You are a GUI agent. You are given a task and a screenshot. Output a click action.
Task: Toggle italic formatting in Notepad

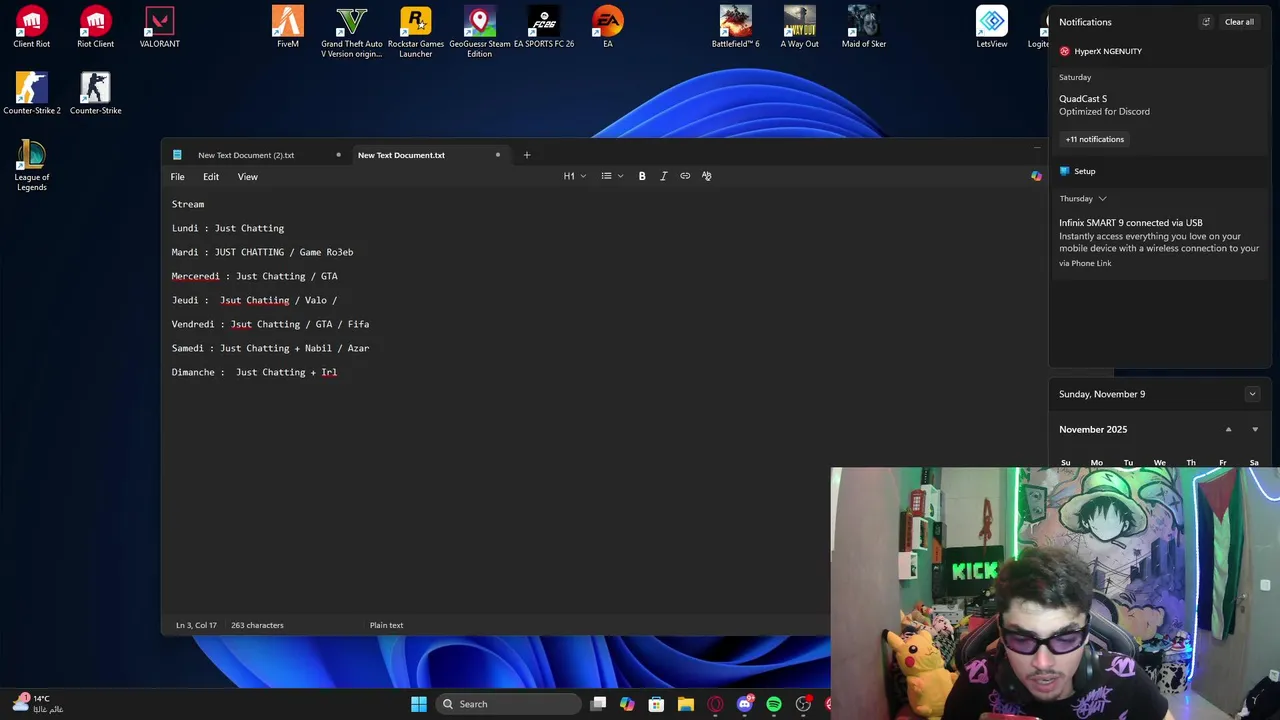pyautogui.click(x=663, y=176)
